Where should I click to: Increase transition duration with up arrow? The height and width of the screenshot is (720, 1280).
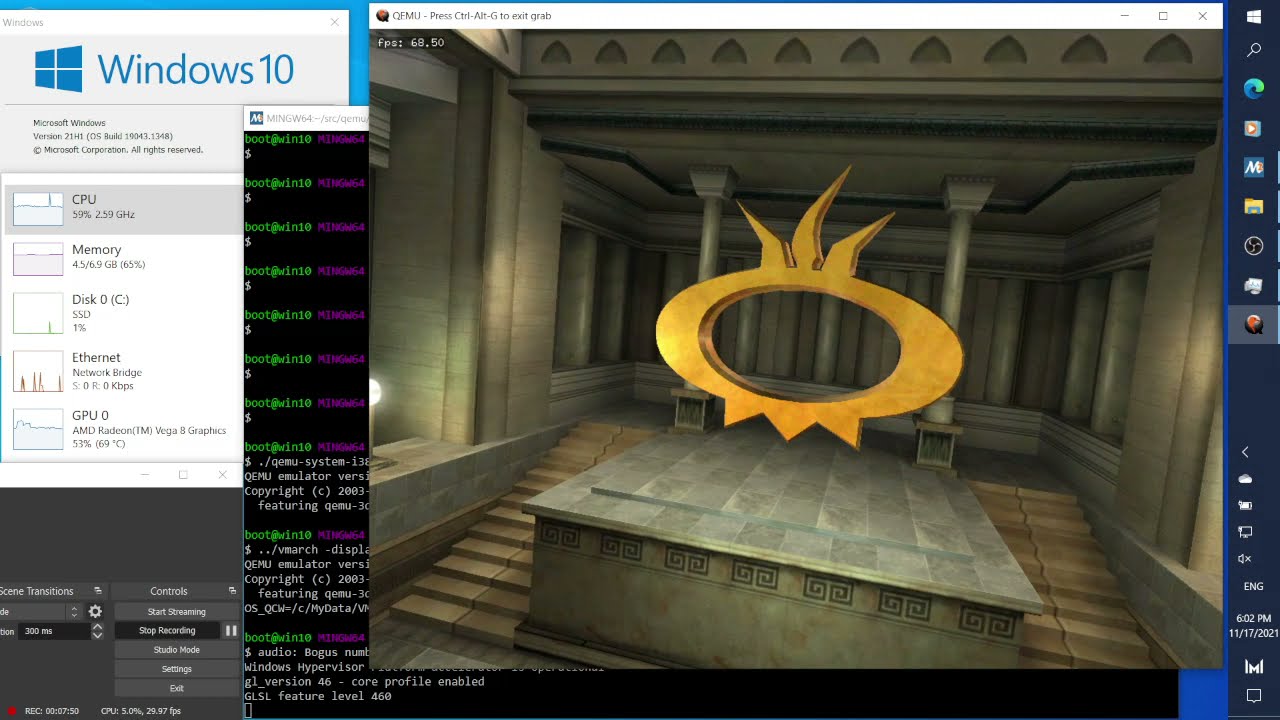coord(97,627)
